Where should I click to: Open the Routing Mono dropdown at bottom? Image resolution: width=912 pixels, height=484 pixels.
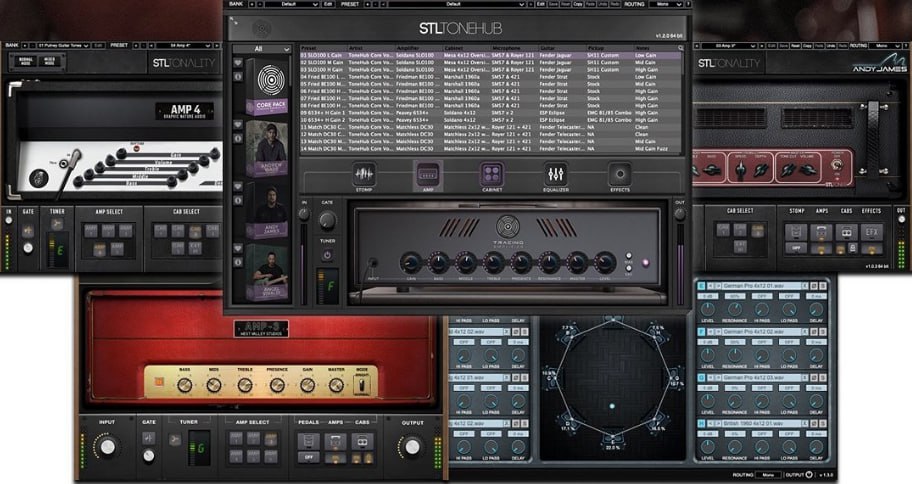(x=770, y=474)
